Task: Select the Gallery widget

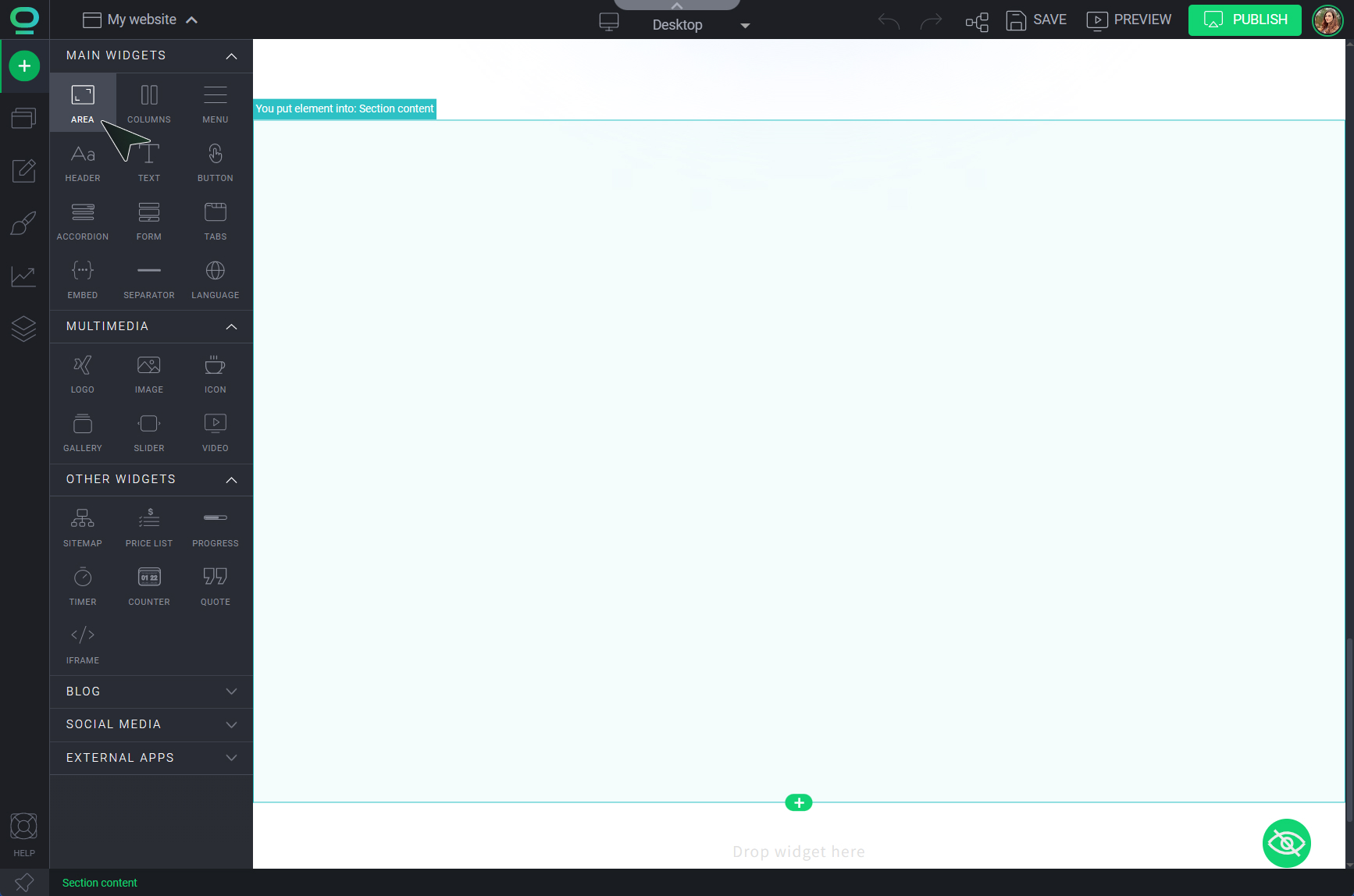Action: 83,432
